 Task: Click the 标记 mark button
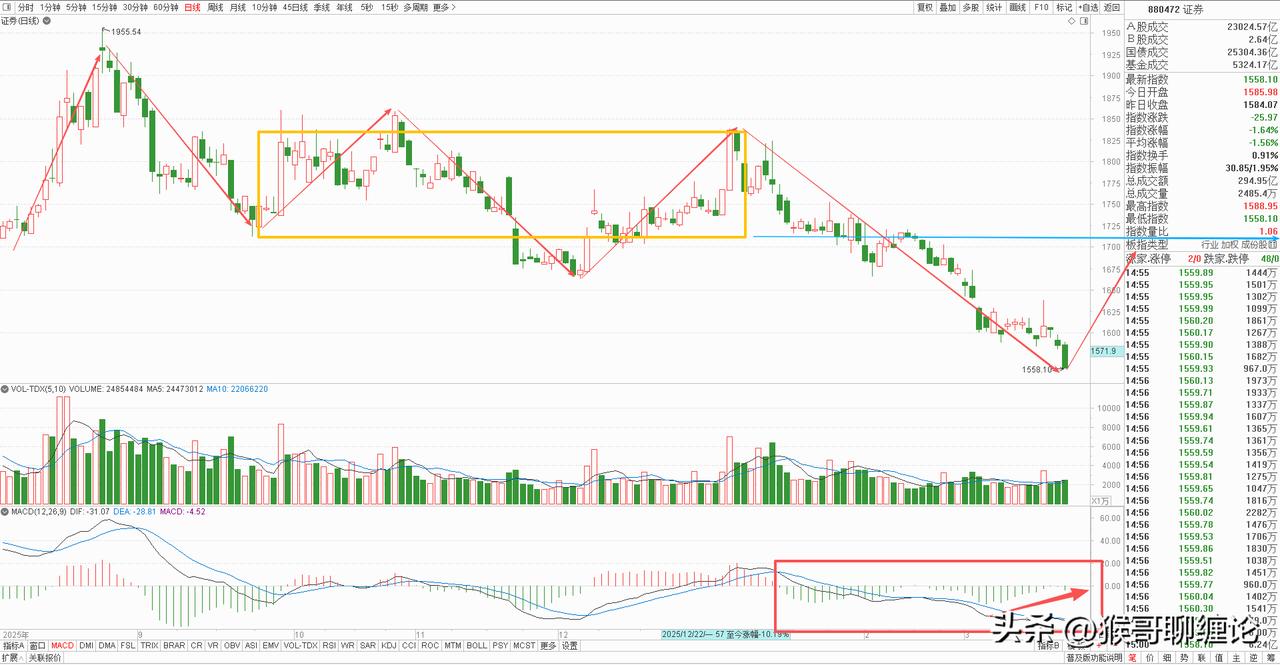(1064, 7)
